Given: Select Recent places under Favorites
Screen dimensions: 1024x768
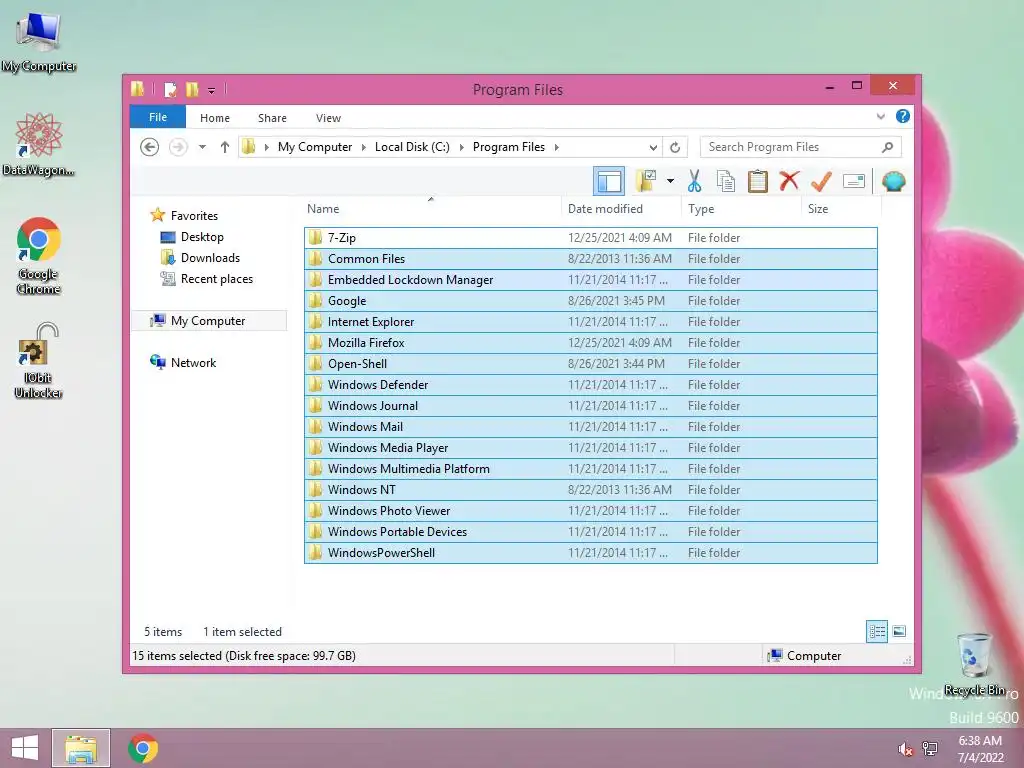Looking at the screenshot, I should [217, 279].
